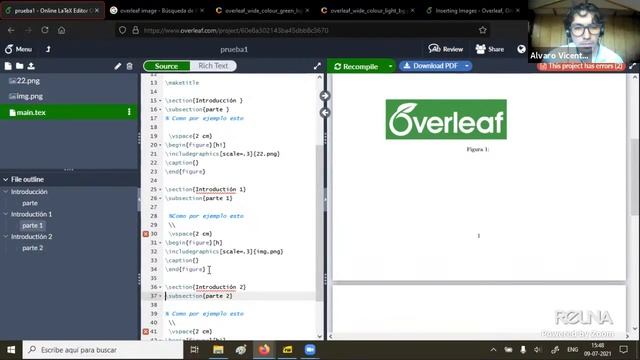Click browser home icon
Screen dimensions: 640x360
pos(61,30)
